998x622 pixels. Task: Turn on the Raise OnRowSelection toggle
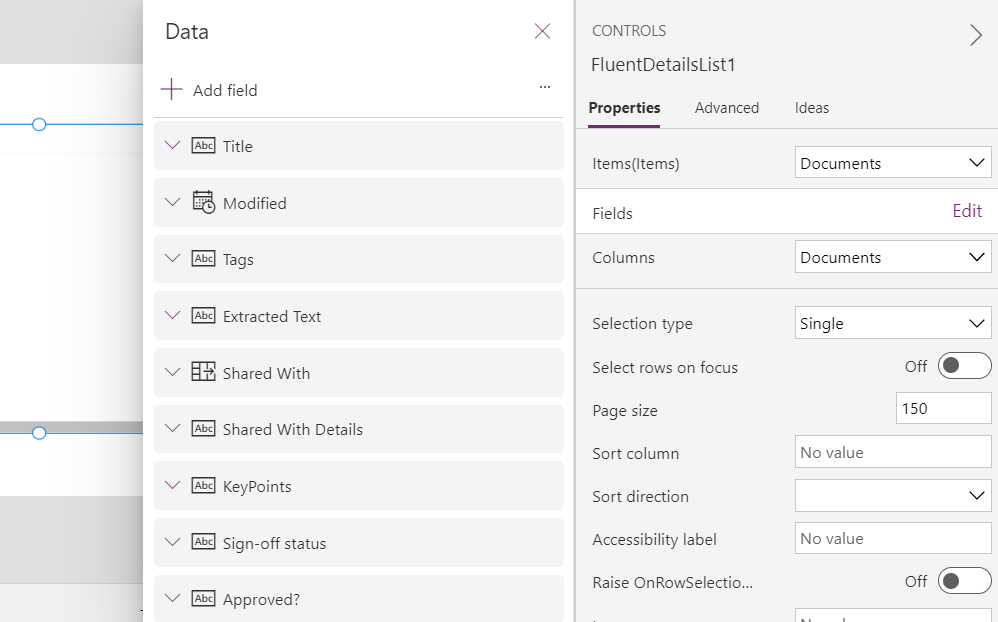coord(964,580)
